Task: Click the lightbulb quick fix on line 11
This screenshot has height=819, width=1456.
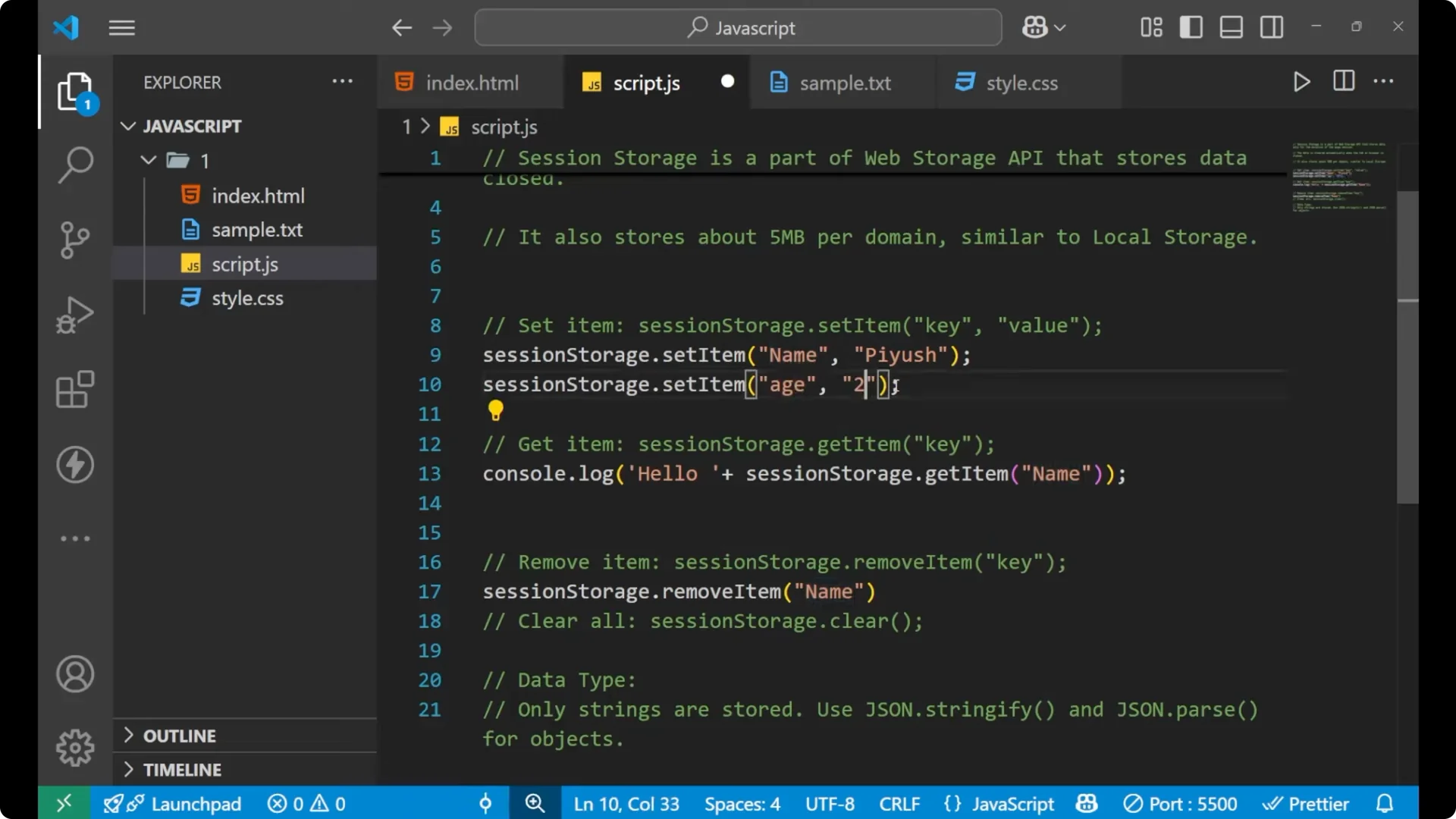Action: [x=496, y=409]
